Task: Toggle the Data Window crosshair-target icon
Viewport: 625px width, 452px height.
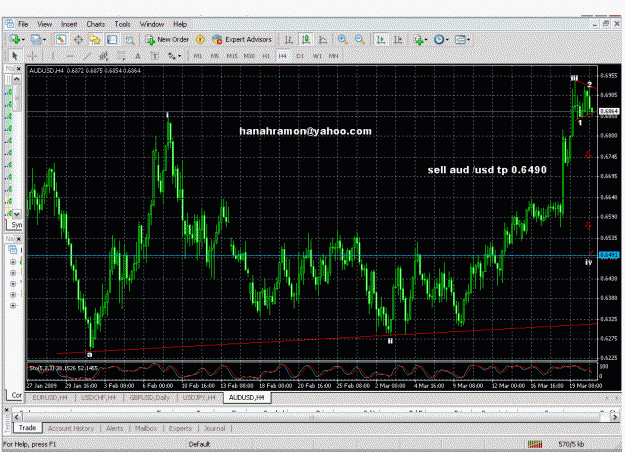Action: pyautogui.click(x=78, y=39)
